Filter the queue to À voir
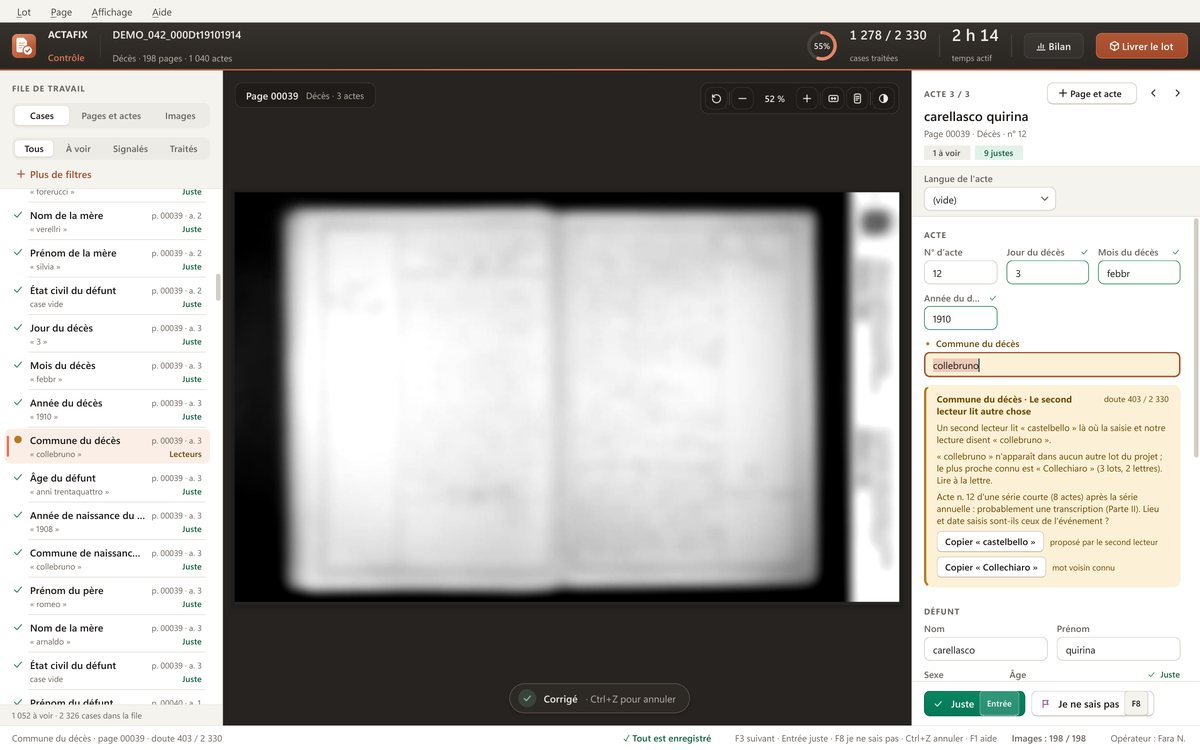 pyautogui.click(x=78, y=149)
